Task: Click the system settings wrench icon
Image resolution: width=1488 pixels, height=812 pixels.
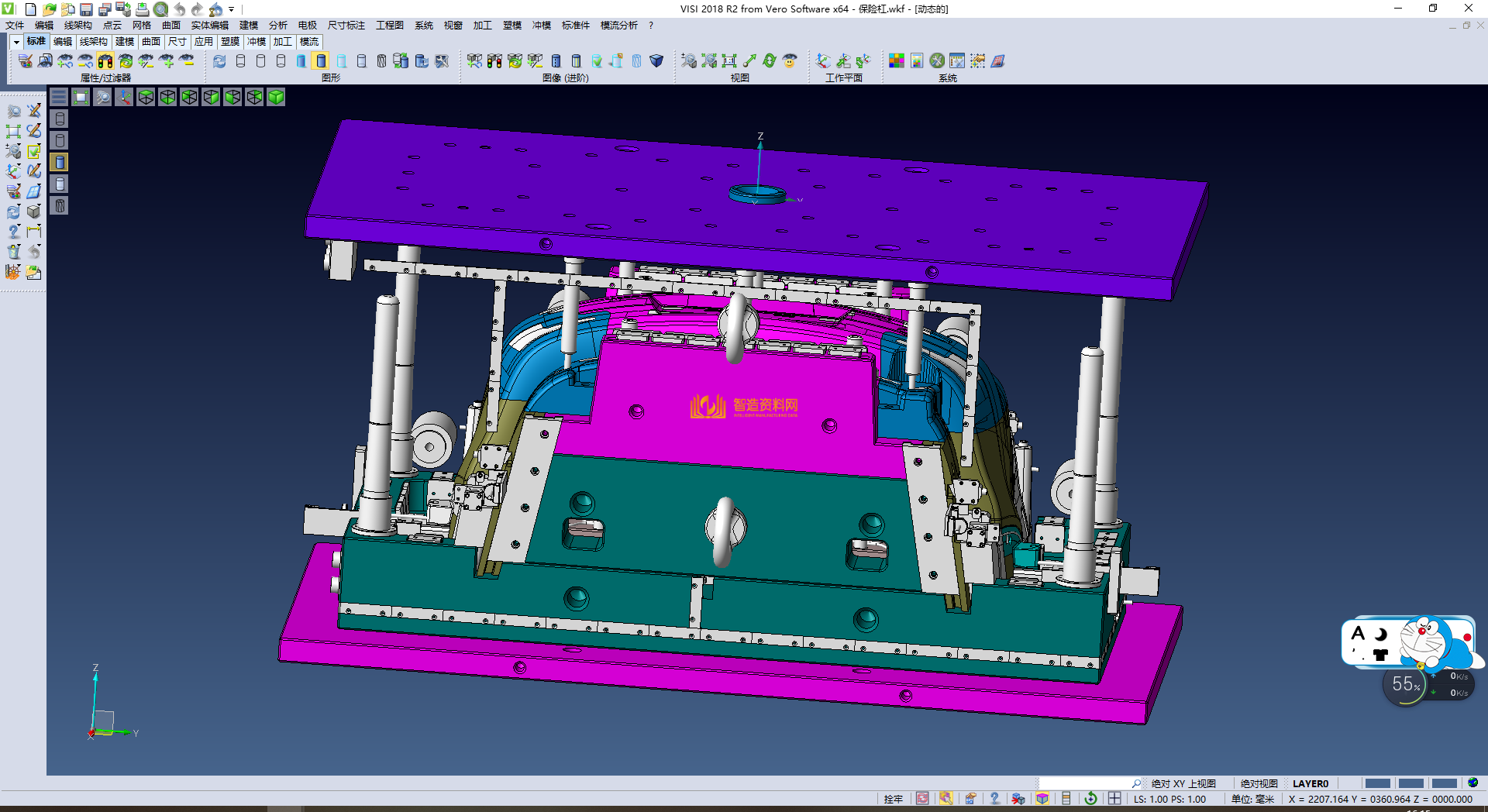Action: 937,61
